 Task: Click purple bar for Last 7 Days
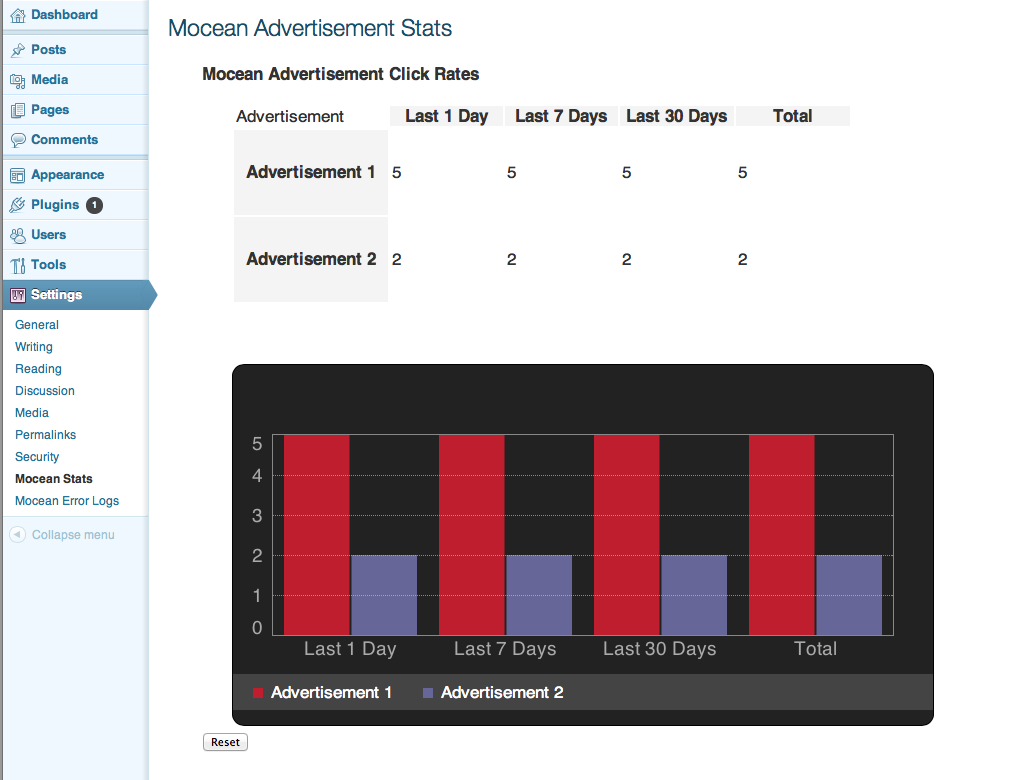point(539,595)
